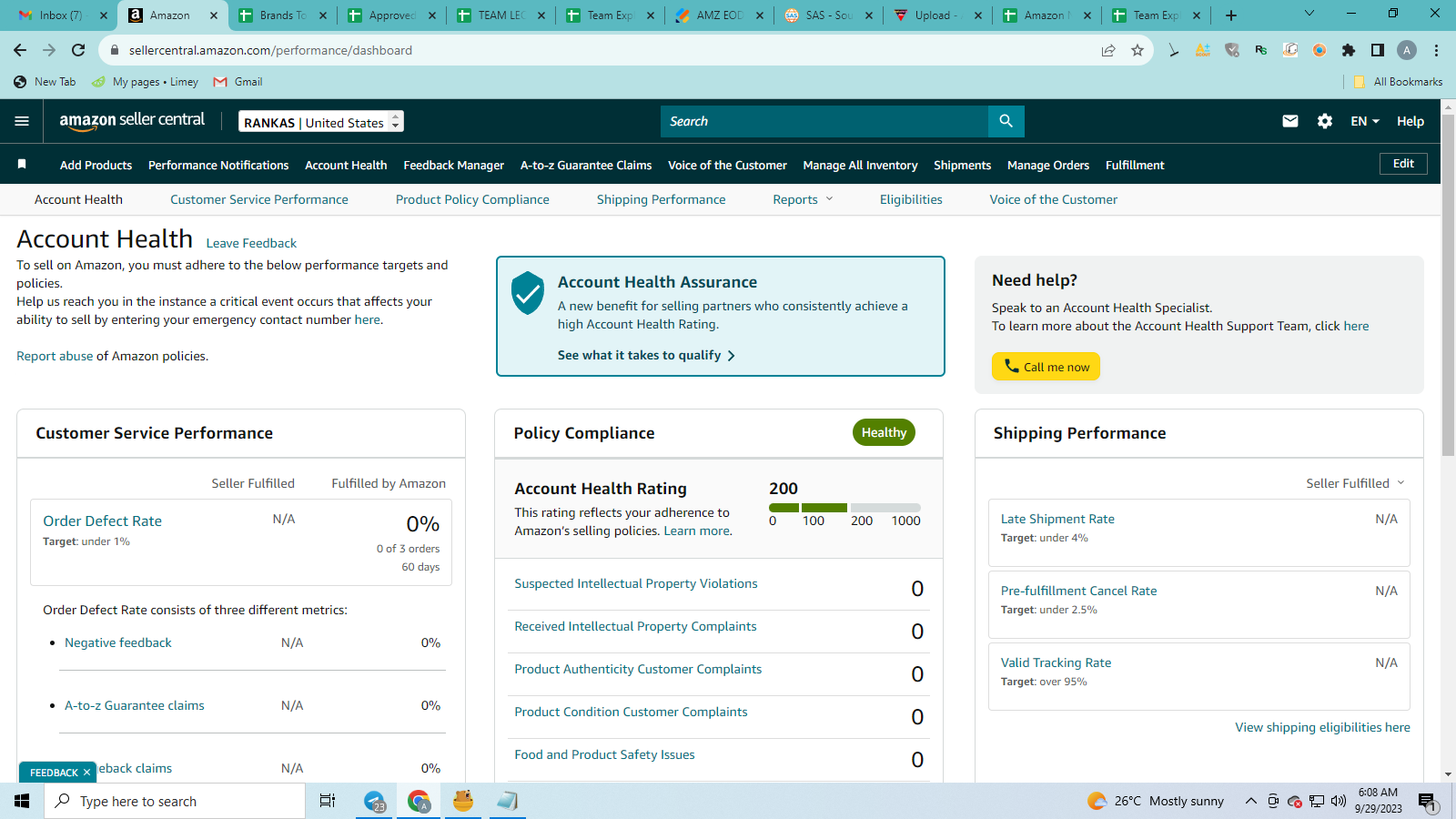Open the Chrome extensions puzzle icon
The height and width of the screenshot is (819, 1456).
(x=1349, y=50)
